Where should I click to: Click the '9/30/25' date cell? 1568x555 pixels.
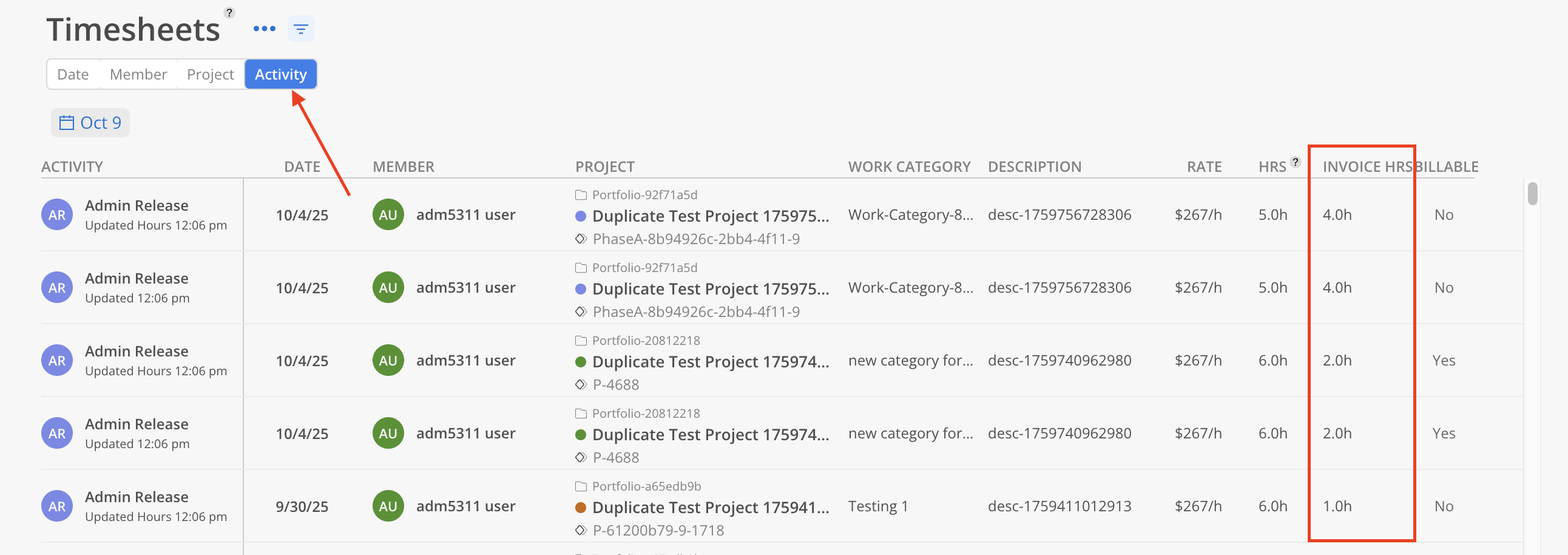coord(302,506)
